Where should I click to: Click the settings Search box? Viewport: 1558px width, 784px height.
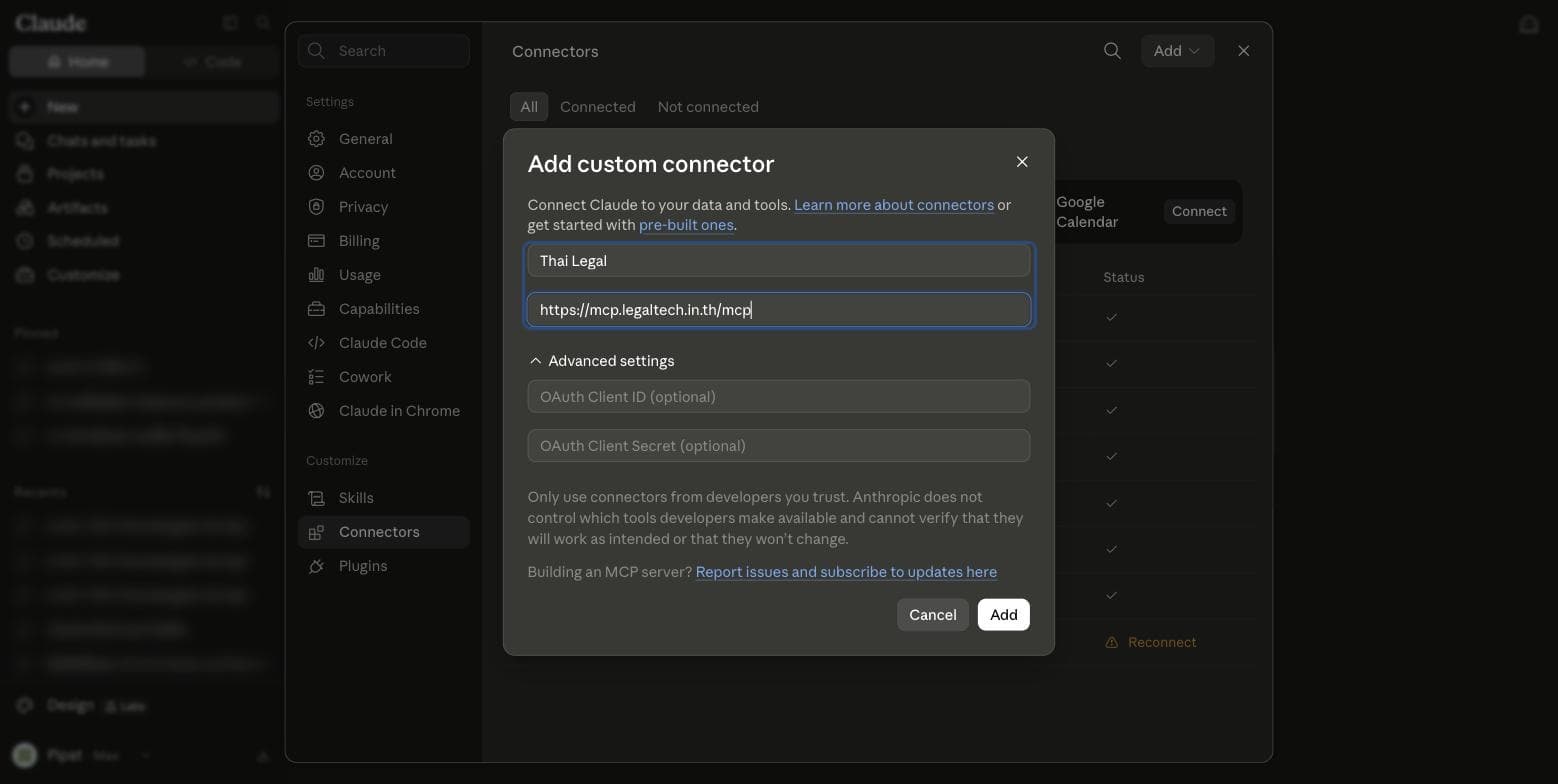[384, 51]
